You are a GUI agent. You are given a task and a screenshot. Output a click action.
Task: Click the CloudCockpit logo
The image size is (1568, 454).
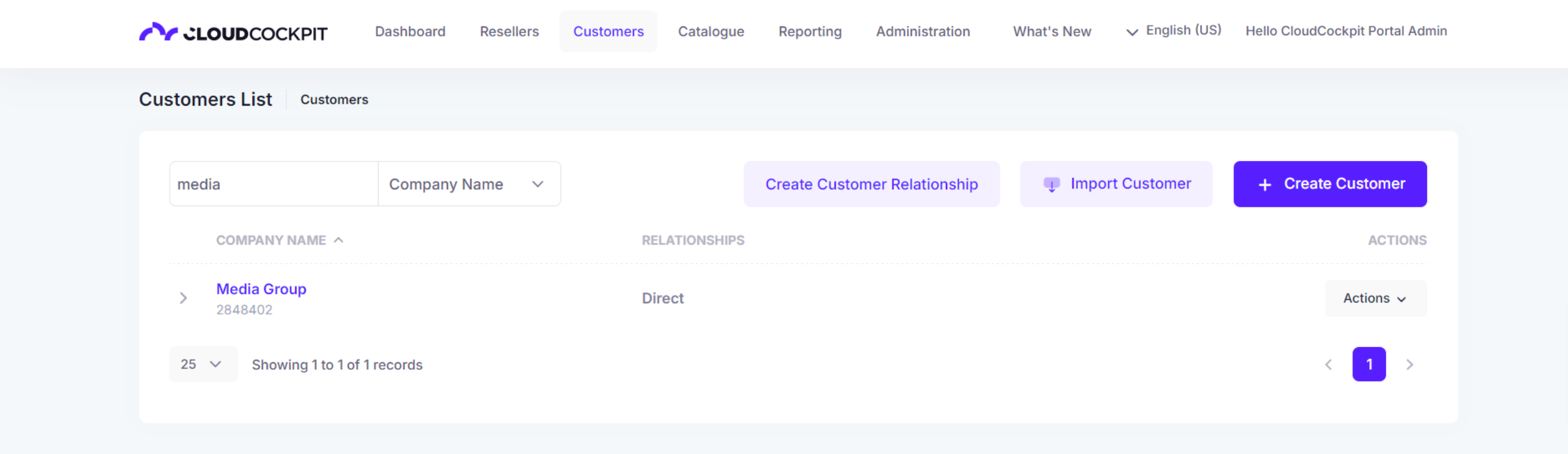tap(233, 32)
